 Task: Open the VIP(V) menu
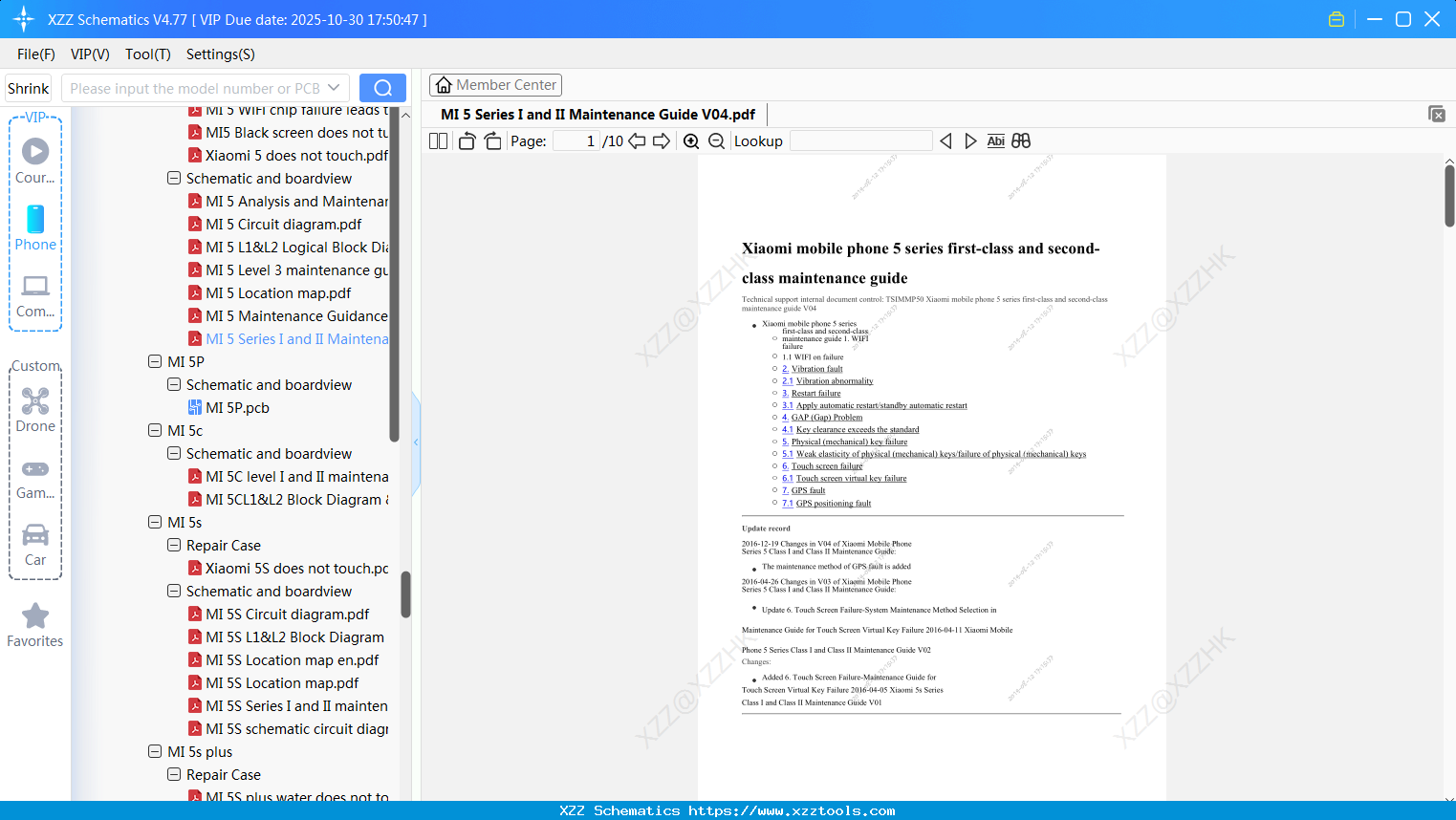pyautogui.click(x=90, y=54)
